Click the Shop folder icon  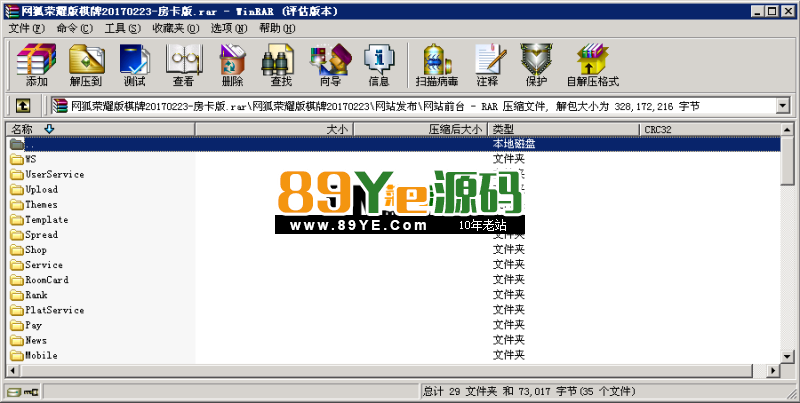click(17, 249)
